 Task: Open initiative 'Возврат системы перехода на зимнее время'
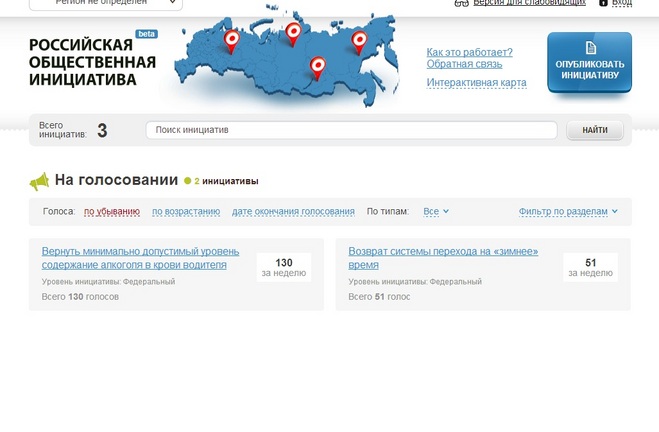click(x=443, y=258)
